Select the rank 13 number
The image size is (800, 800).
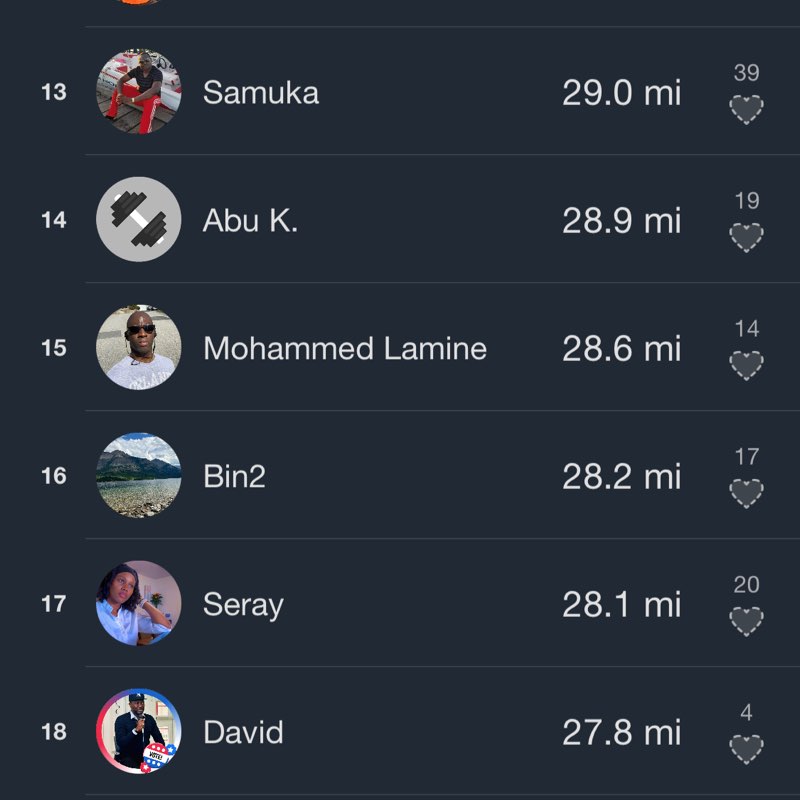point(54,93)
